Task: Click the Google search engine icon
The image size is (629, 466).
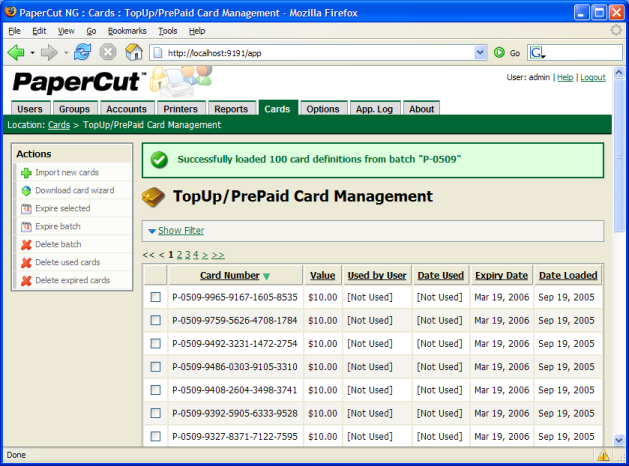Action: 537,53
